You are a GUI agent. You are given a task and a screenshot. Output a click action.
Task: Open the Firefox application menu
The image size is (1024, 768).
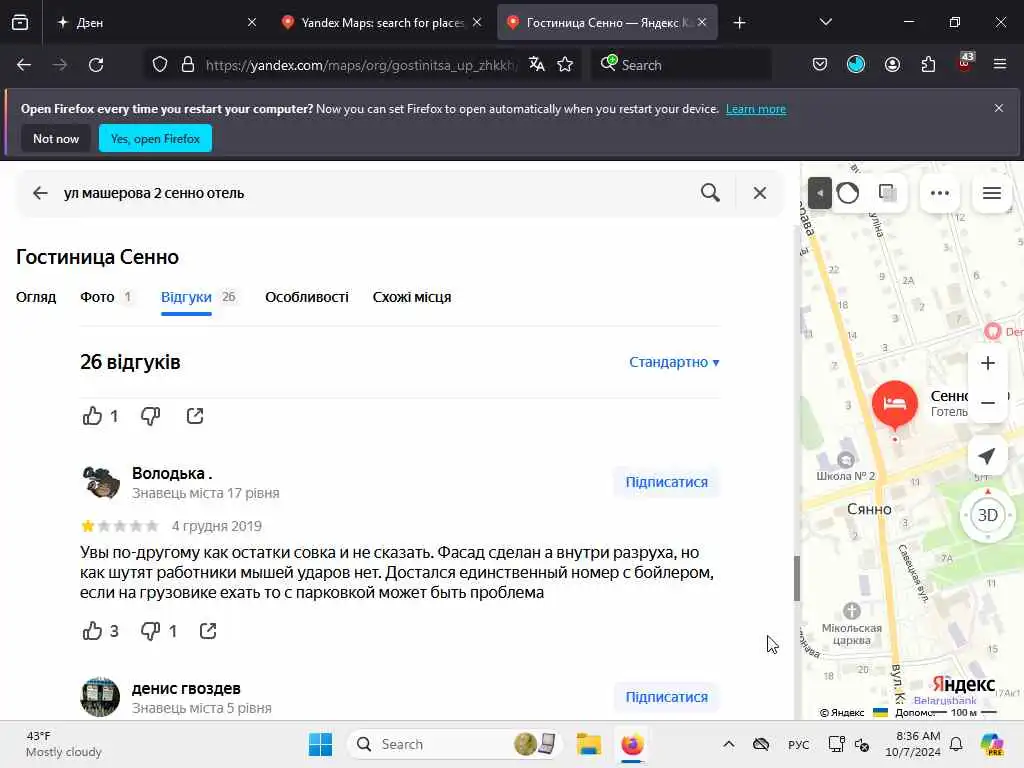click(x=1000, y=65)
